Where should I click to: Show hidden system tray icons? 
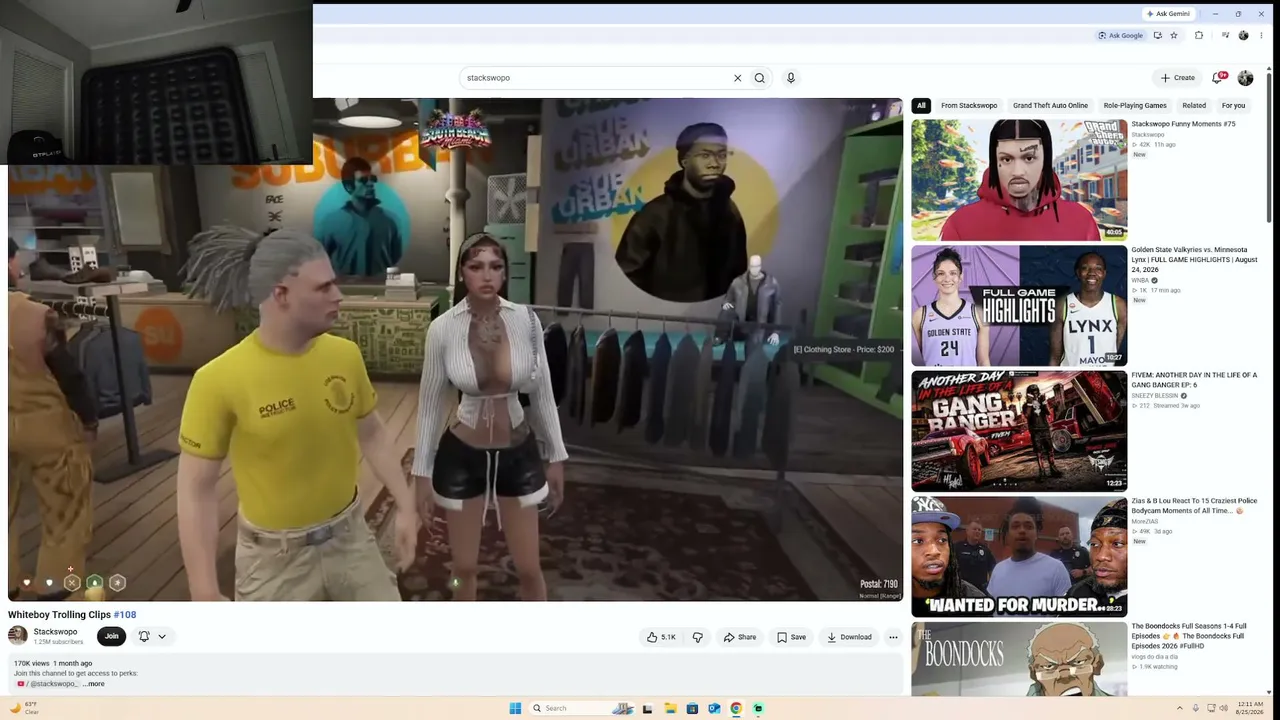1180,708
